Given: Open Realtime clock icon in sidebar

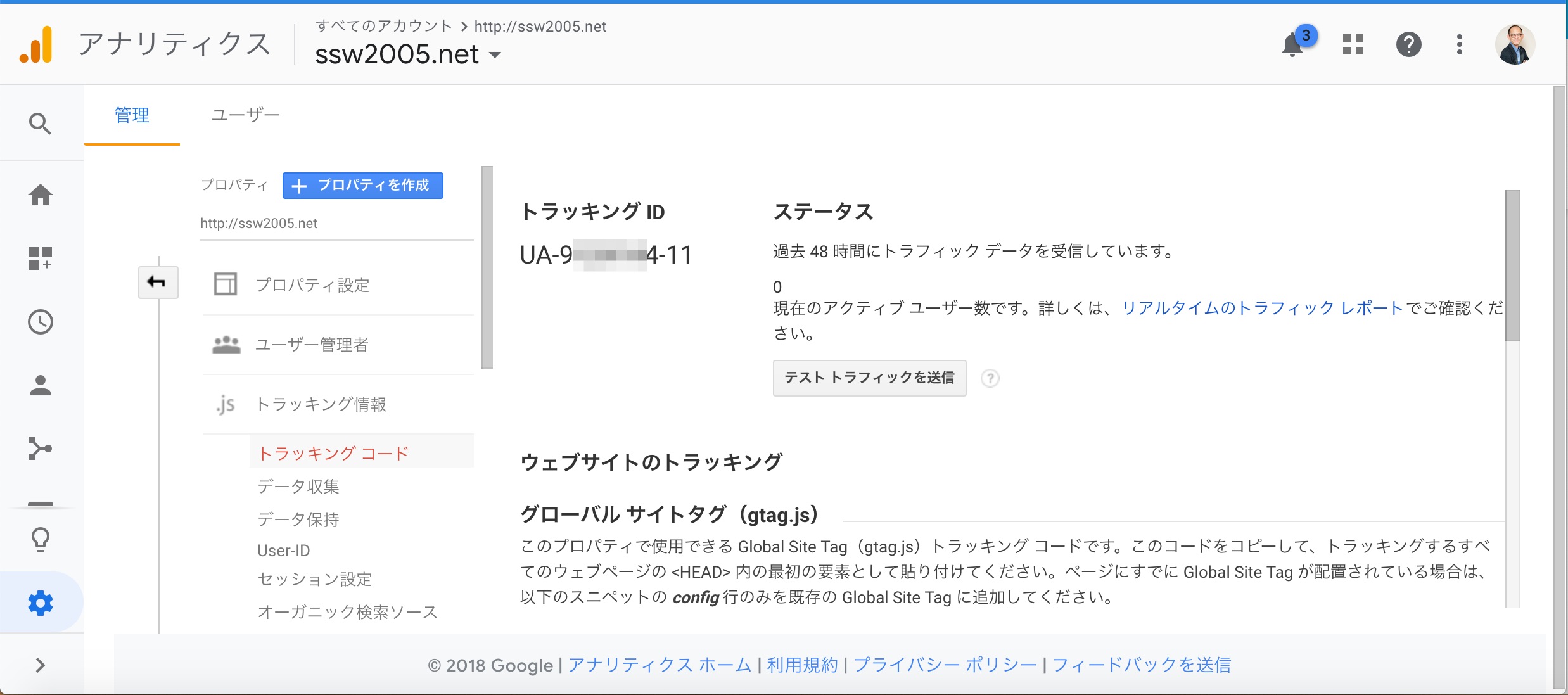Looking at the screenshot, I should (x=41, y=322).
